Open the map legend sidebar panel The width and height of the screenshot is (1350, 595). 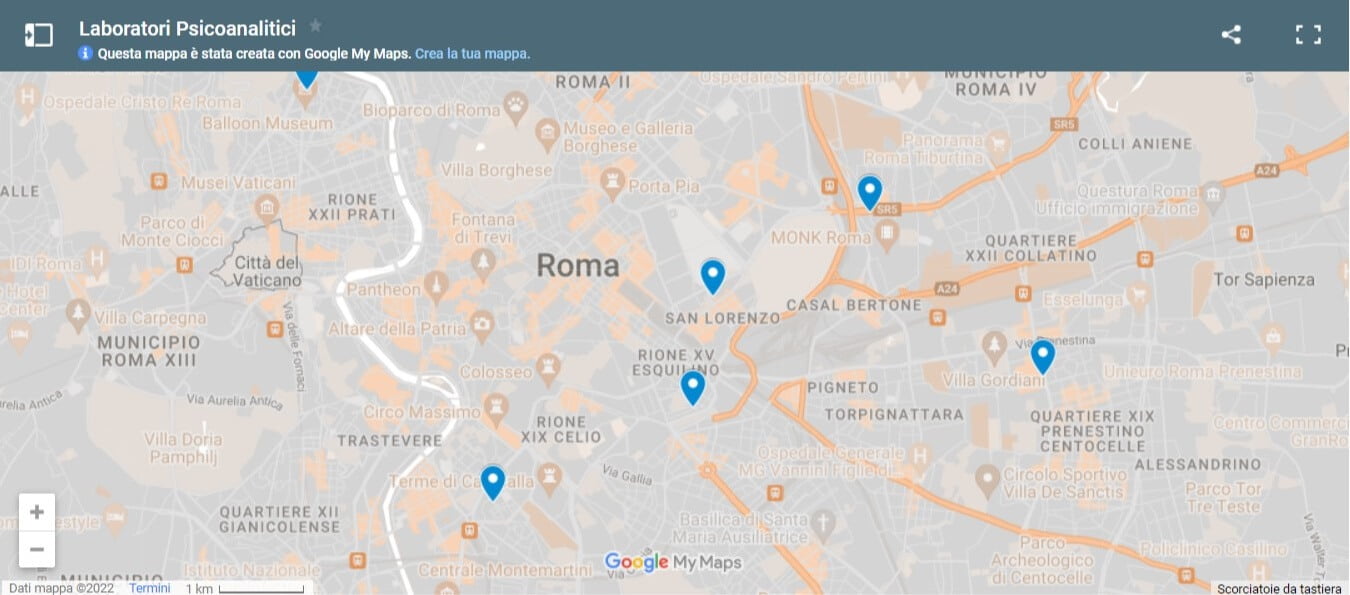click(x=38, y=34)
